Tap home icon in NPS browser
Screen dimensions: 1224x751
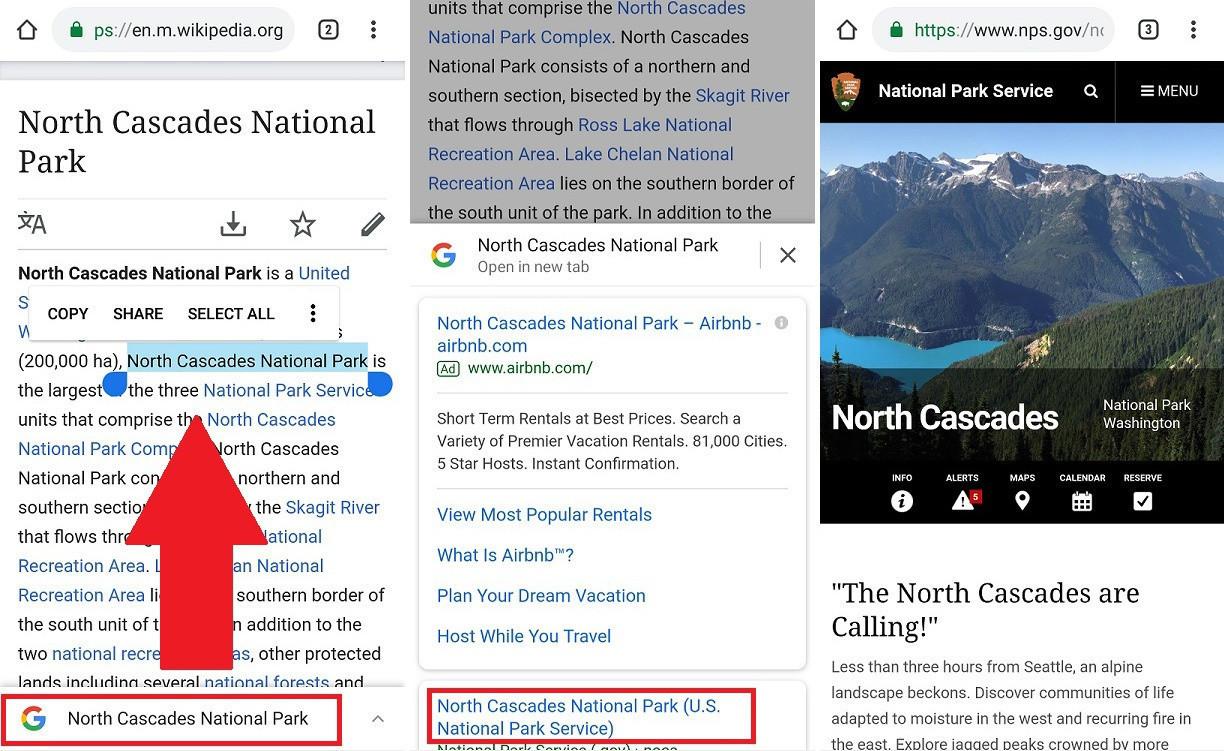point(847,30)
